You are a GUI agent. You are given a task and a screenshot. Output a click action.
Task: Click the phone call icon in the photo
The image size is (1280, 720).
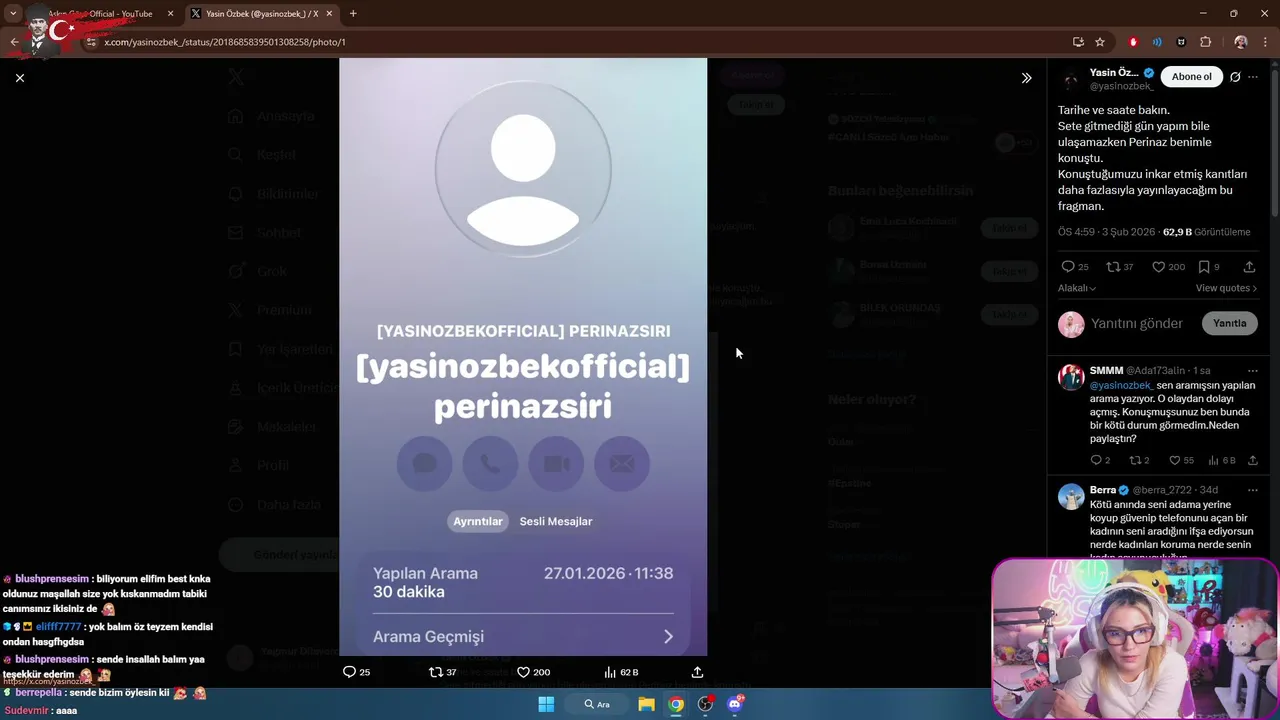click(x=490, y=464)
